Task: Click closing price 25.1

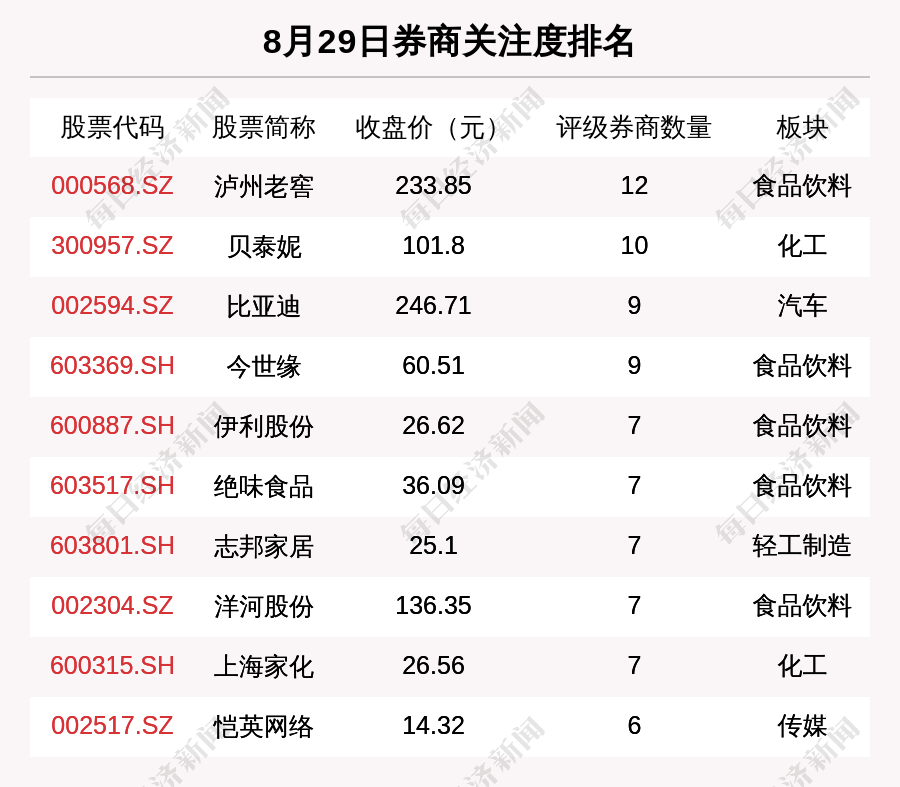Action: 433,545
